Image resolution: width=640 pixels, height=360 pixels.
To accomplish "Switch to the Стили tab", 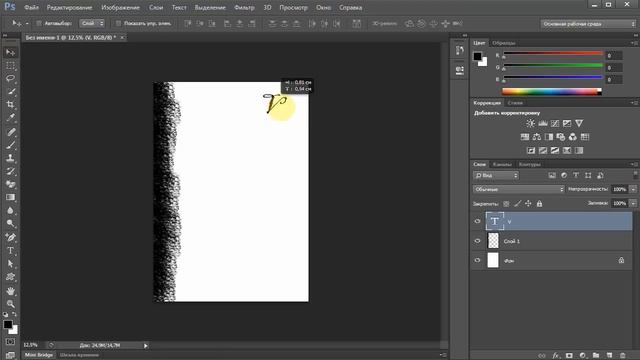I will (515, 103).
